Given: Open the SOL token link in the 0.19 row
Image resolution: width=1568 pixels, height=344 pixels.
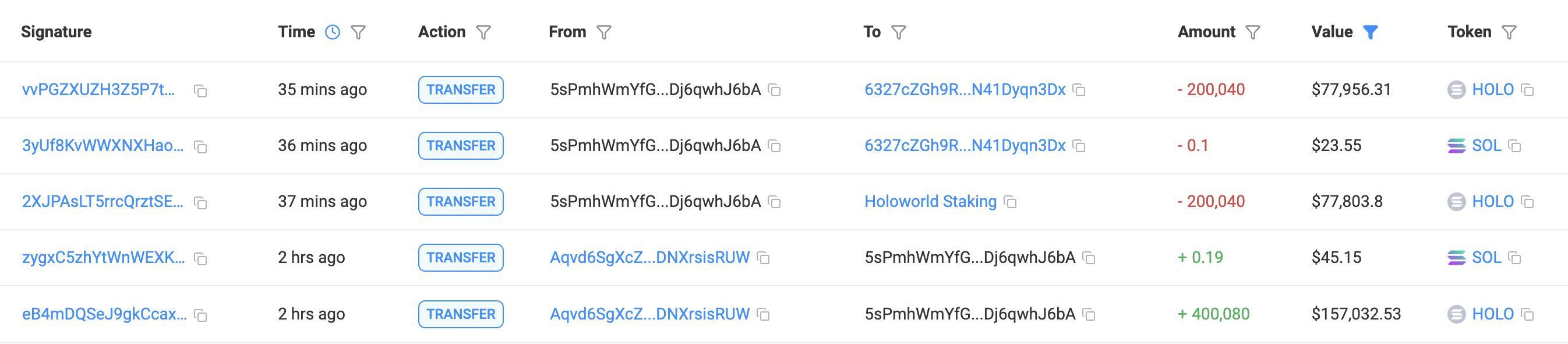Looking at the screenshot, I should pos(1486,258).
